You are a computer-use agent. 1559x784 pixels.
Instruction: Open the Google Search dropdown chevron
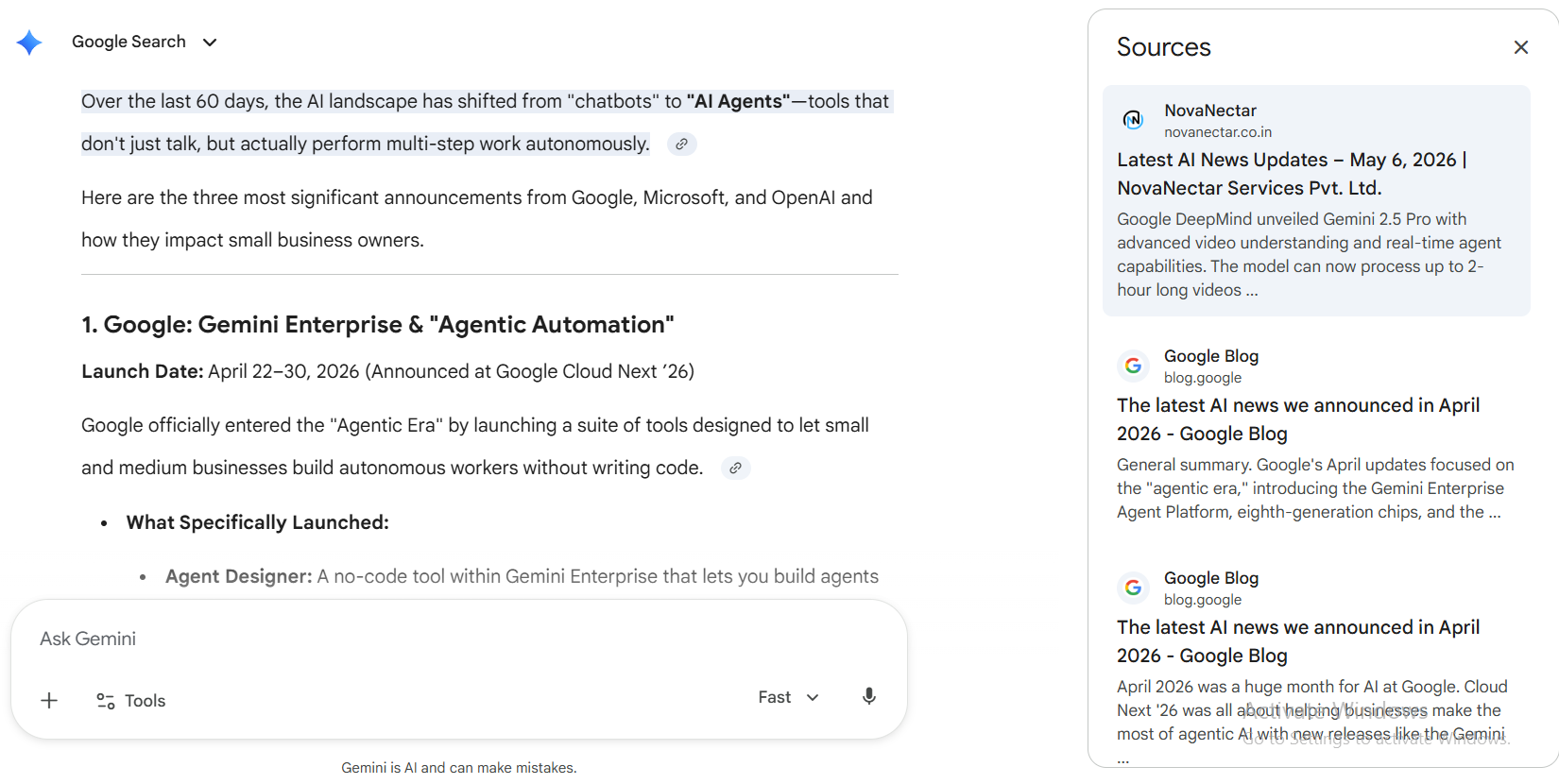point(210,43)
